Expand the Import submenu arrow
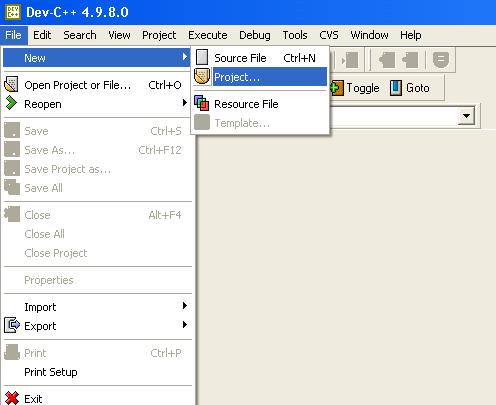The image size is (496, 405). [185, 306]
